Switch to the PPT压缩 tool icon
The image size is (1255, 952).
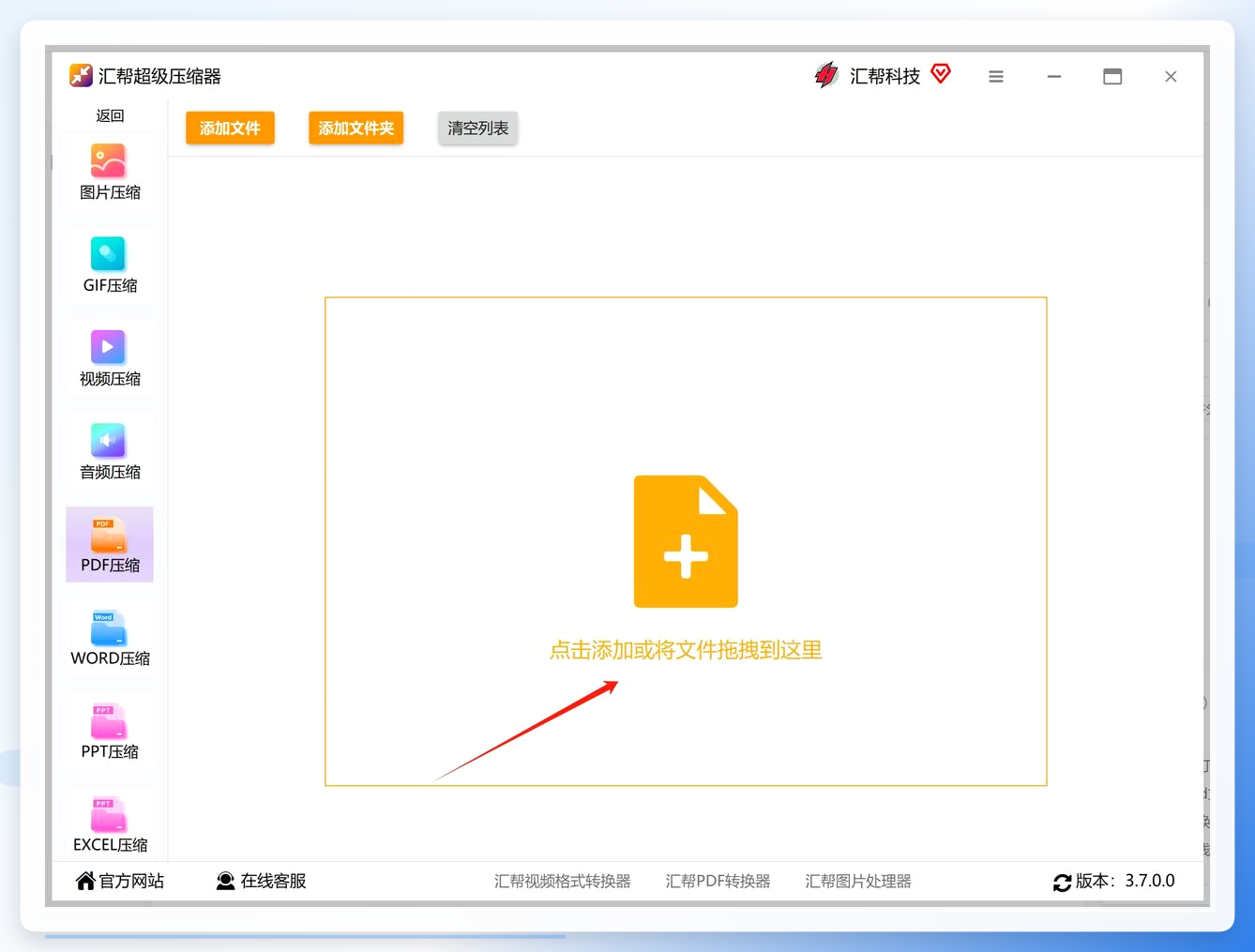tap(109, 719)
